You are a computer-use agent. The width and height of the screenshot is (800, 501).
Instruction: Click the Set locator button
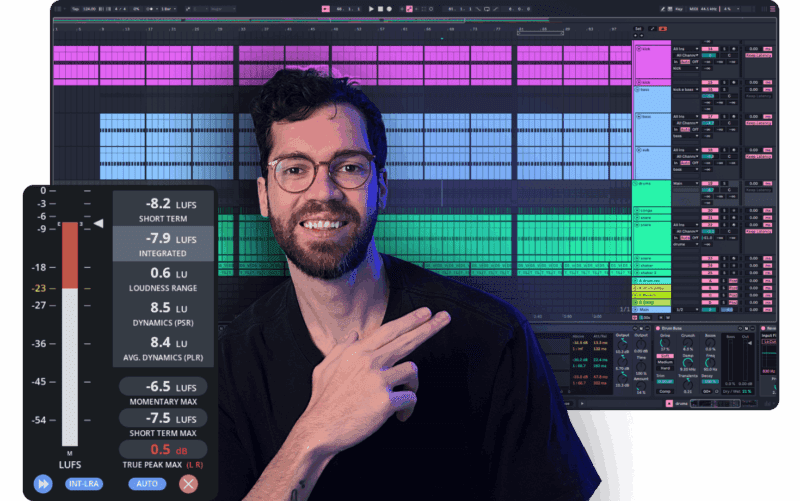tap(638, 29)
